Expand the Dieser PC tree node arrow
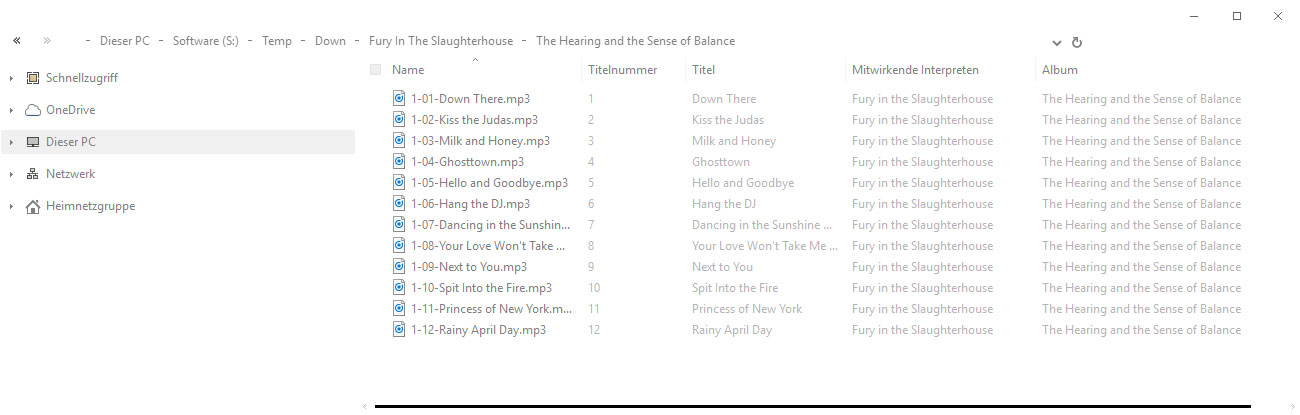The width and height of the screenshot is (1300, 415). point(11,142)
